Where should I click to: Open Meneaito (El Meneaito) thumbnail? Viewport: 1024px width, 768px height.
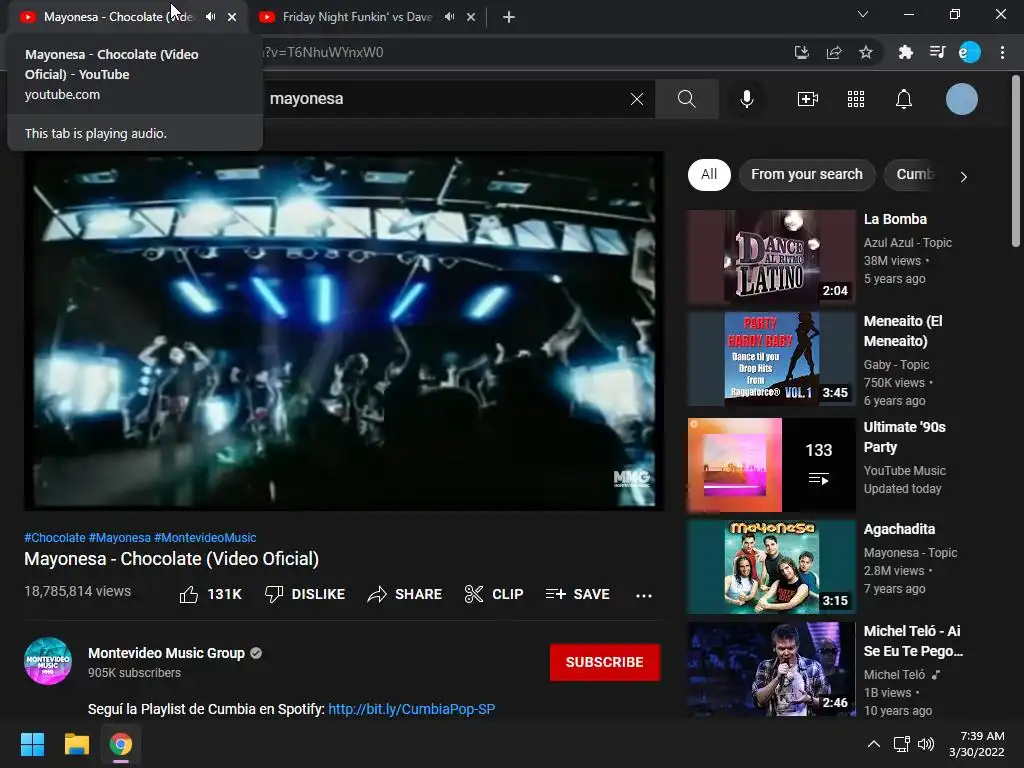click(x=771, y=359)
